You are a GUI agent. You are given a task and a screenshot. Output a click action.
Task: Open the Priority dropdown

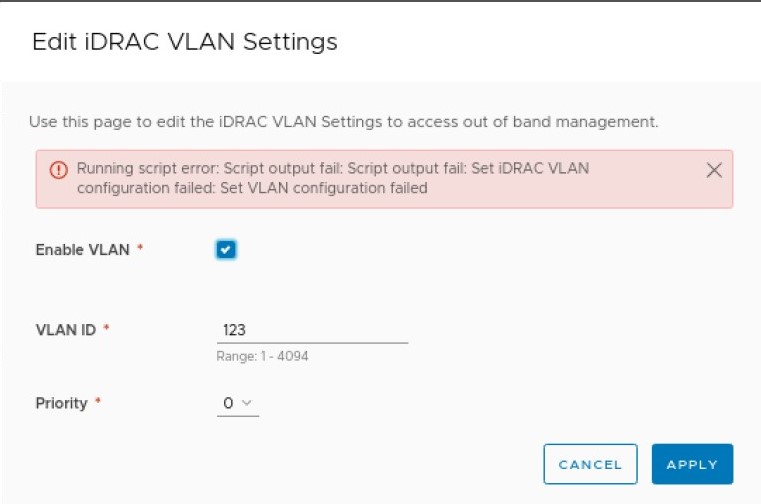(238, 403)
